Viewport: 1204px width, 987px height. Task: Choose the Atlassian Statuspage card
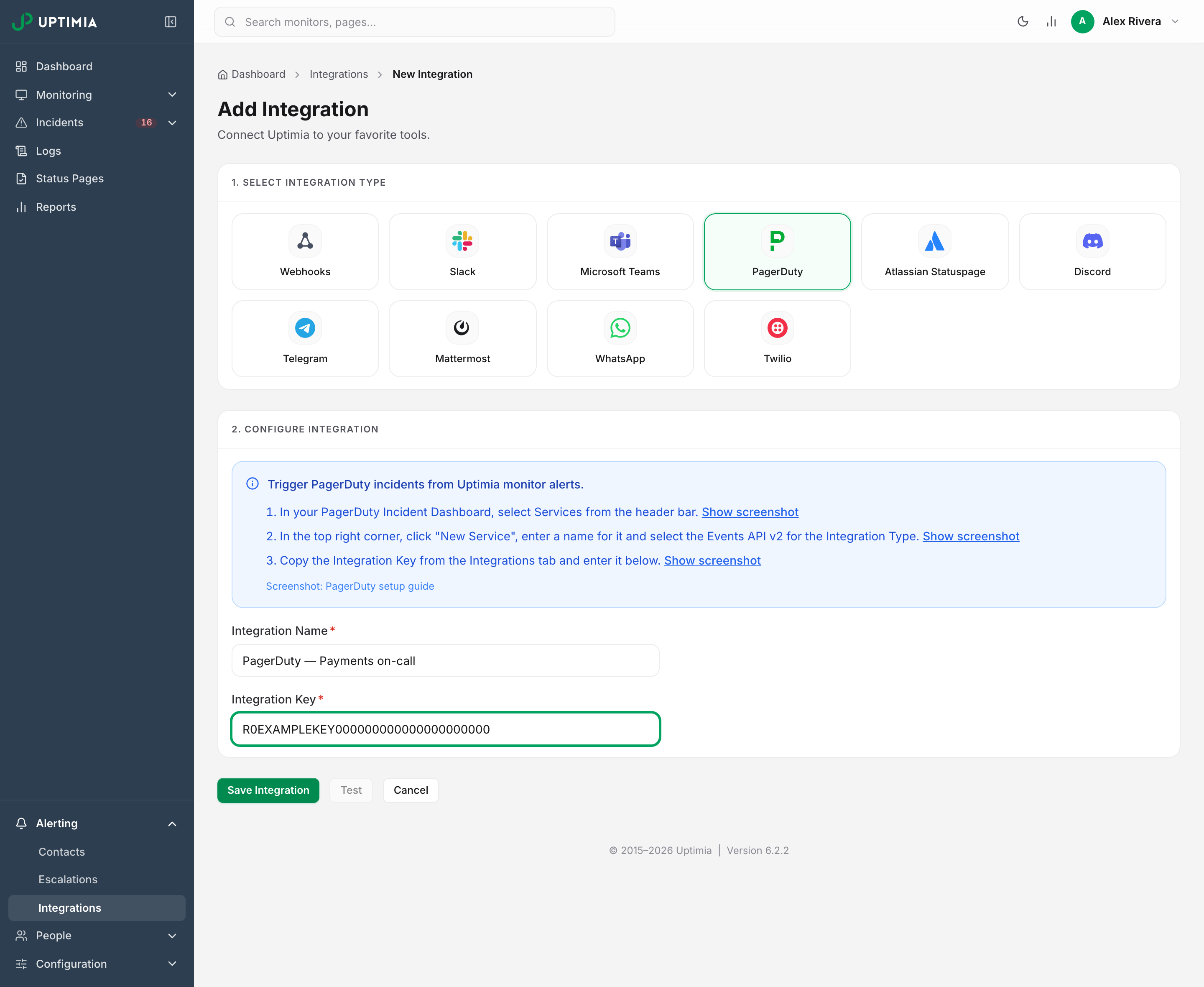935,252
